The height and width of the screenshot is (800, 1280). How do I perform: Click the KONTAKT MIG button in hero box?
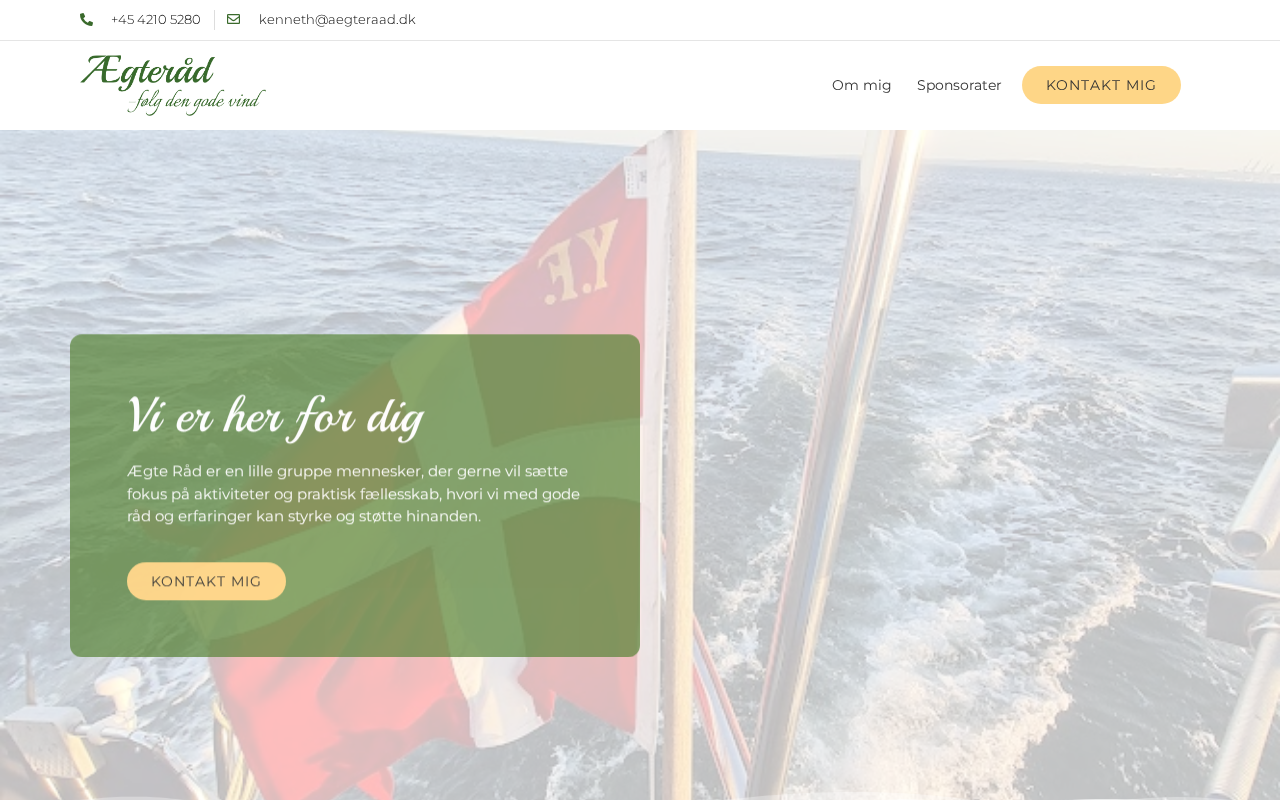206,581
